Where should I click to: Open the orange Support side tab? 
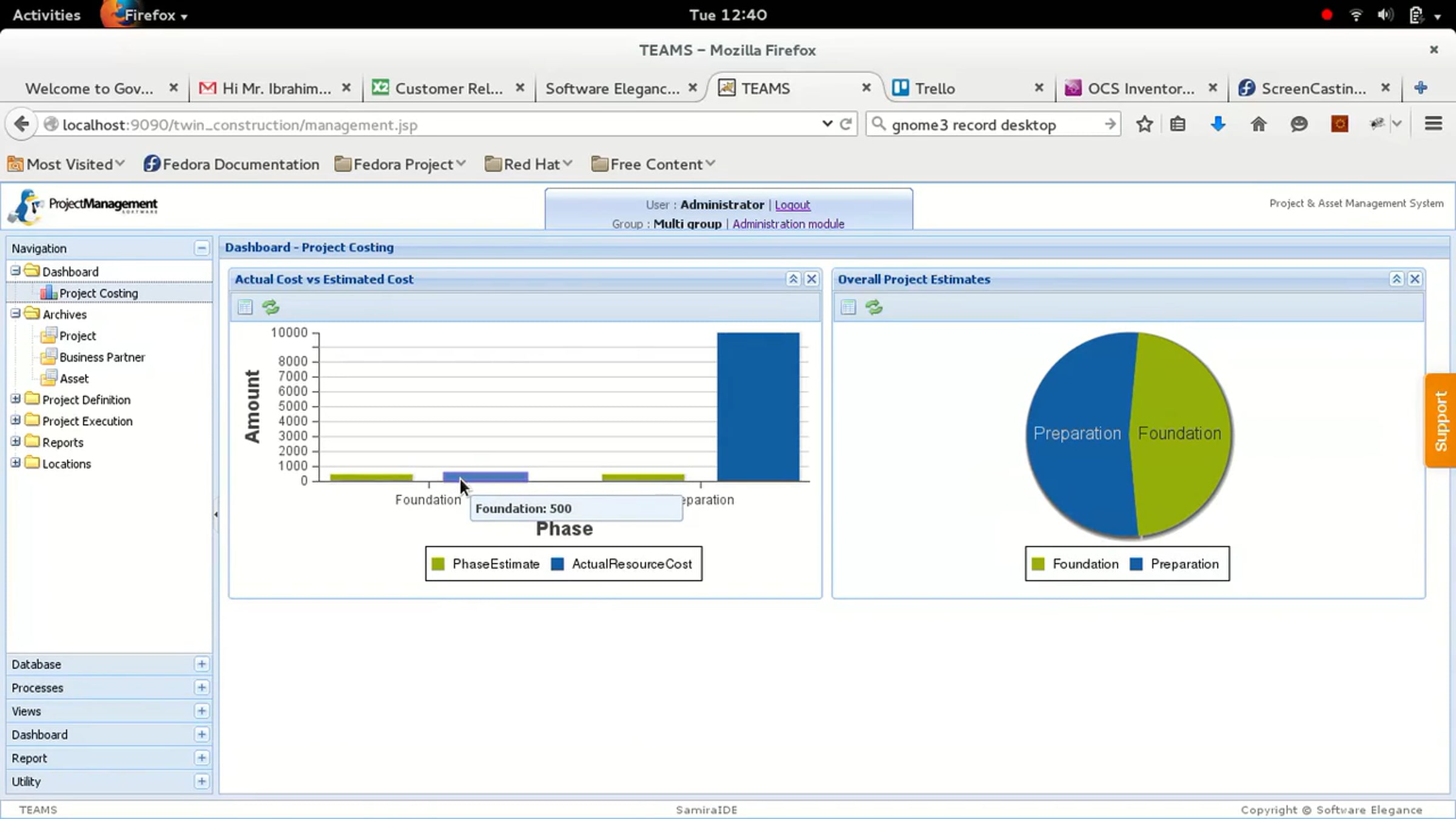[x=1441, y=420]
